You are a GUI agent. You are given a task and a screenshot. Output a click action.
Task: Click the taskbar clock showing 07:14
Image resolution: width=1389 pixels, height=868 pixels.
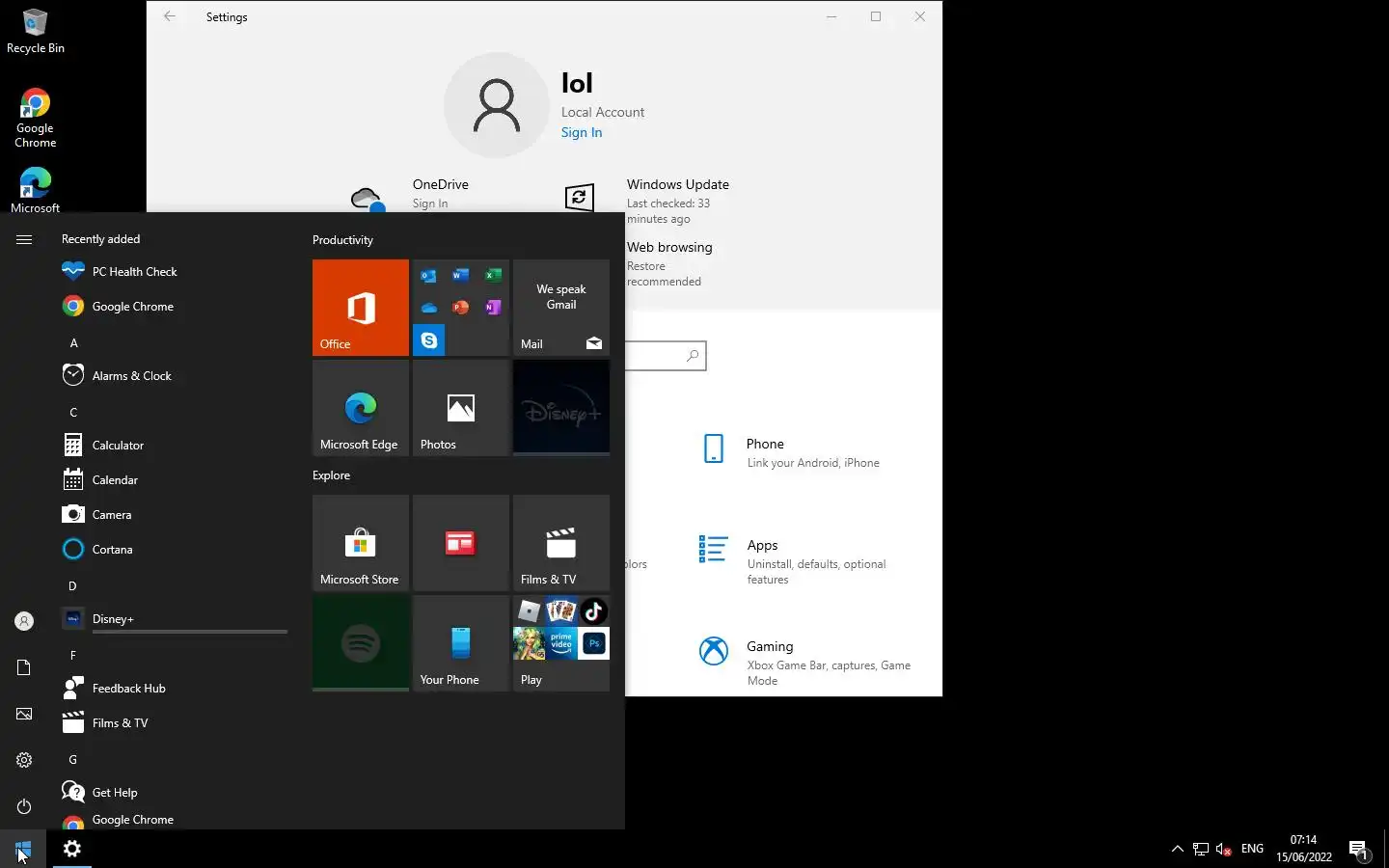click(x=1304, y=849)
